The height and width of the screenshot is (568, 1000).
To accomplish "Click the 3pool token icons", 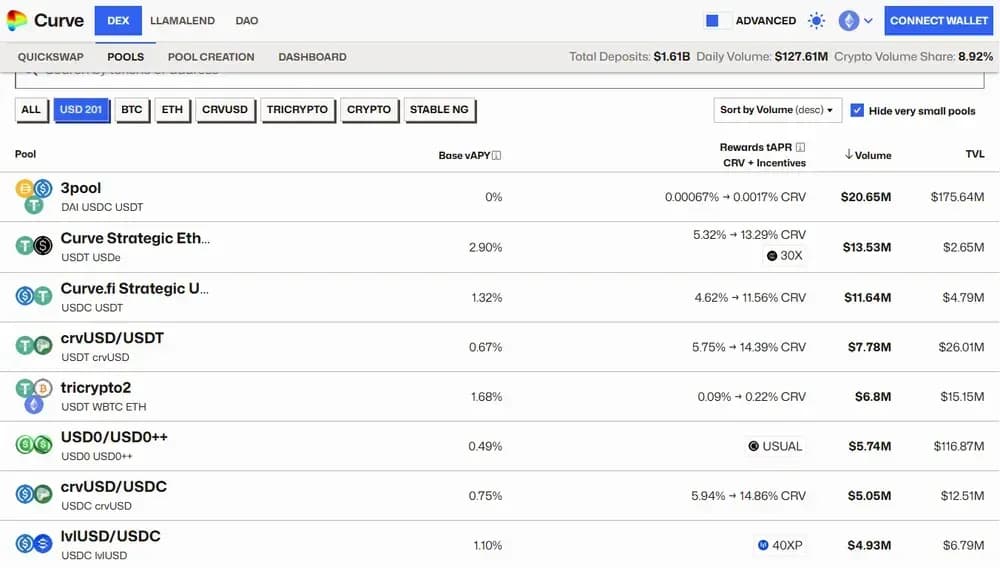I will coord(34,196).
